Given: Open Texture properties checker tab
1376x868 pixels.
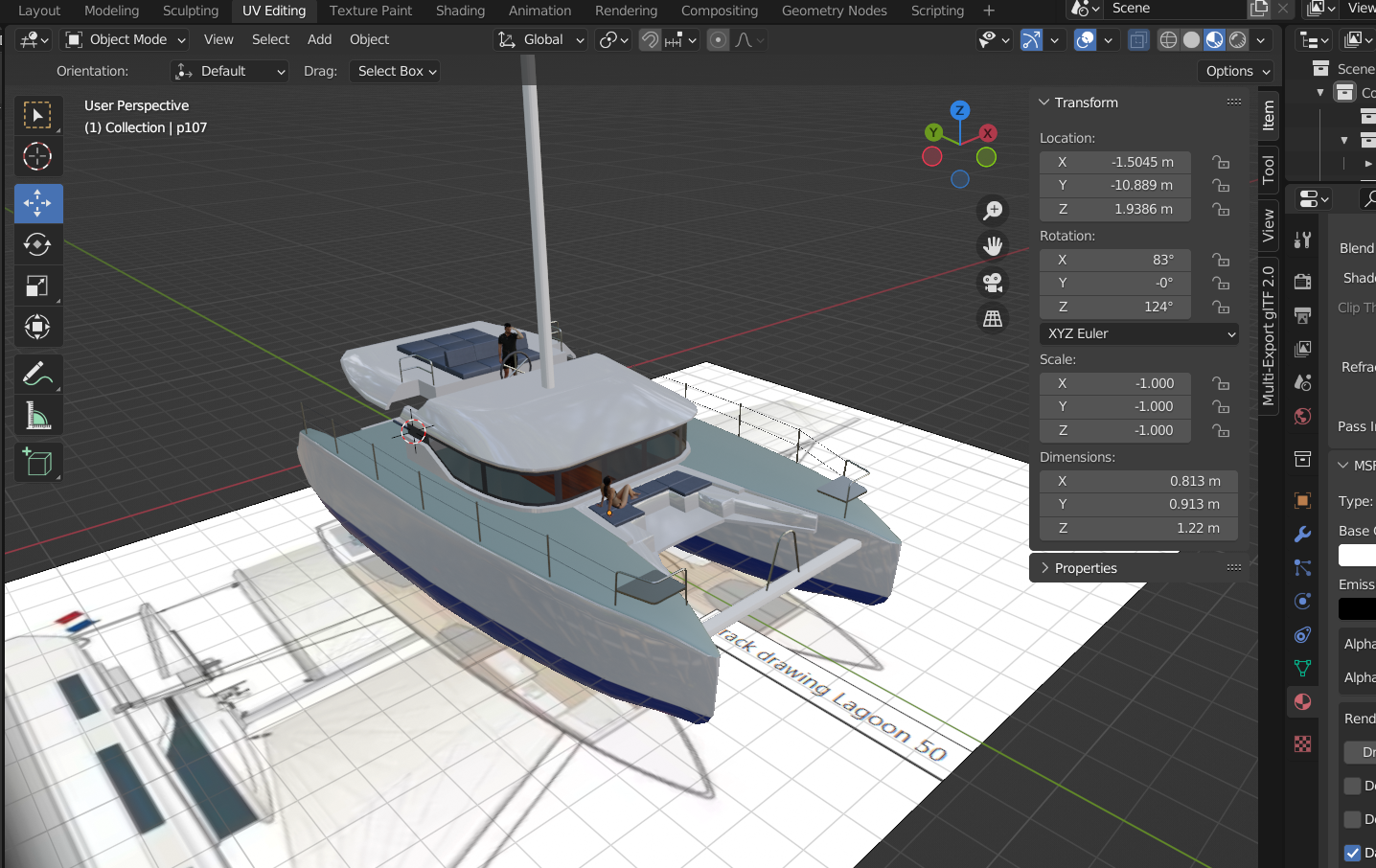Looking at the screenshot, I should pos(1302,744).
